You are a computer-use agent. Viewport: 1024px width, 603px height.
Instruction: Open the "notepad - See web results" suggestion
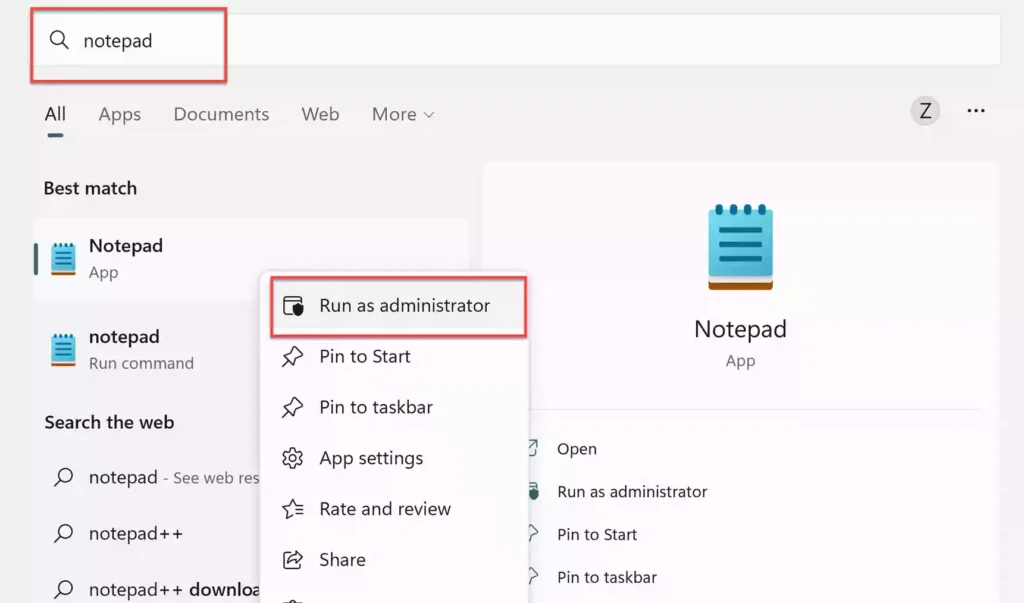coord(157,478)
